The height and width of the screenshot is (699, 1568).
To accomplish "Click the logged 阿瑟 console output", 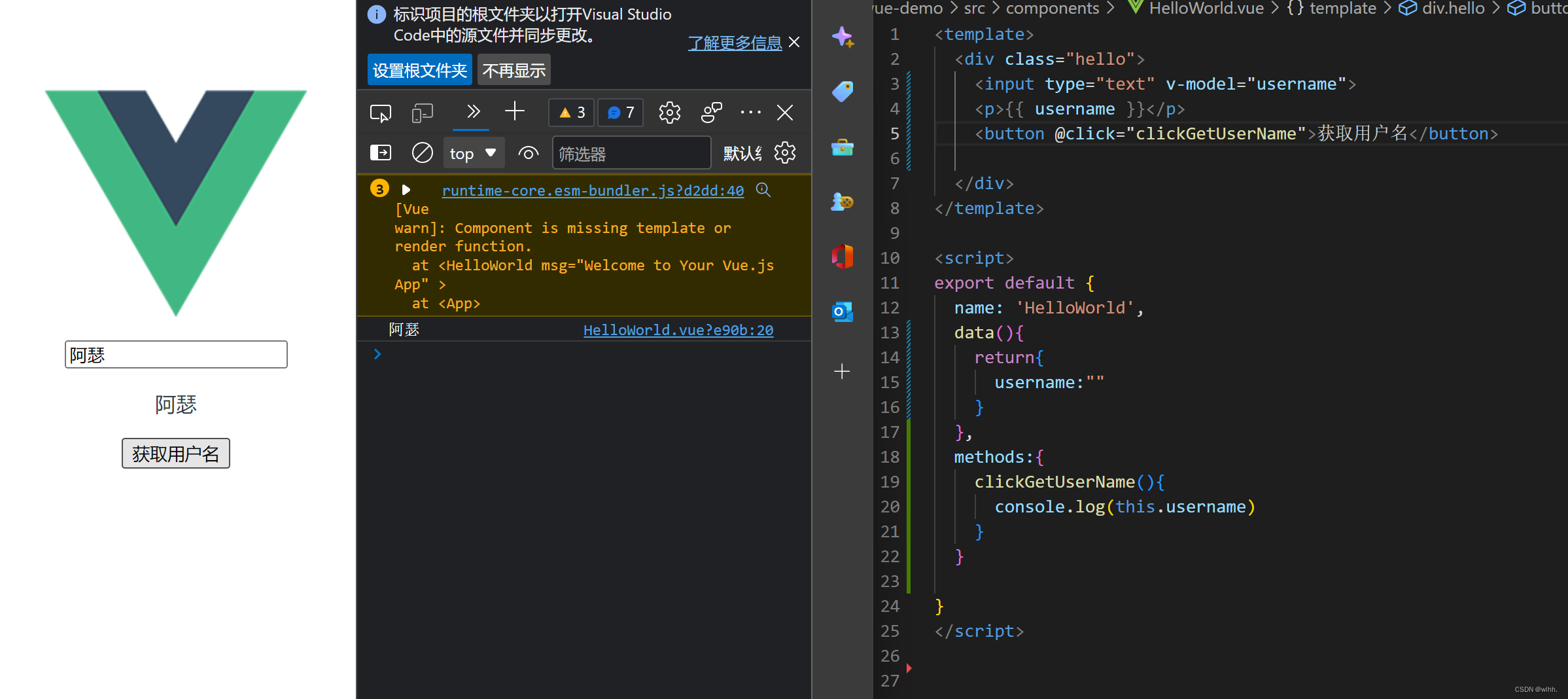I will click(404, 330).
